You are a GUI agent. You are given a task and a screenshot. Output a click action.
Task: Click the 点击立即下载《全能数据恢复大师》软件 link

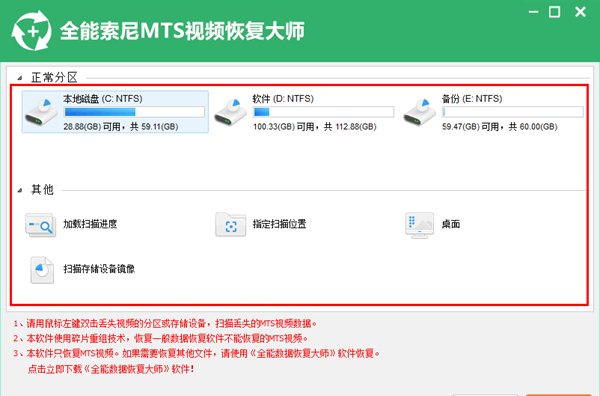pos(111,369)
